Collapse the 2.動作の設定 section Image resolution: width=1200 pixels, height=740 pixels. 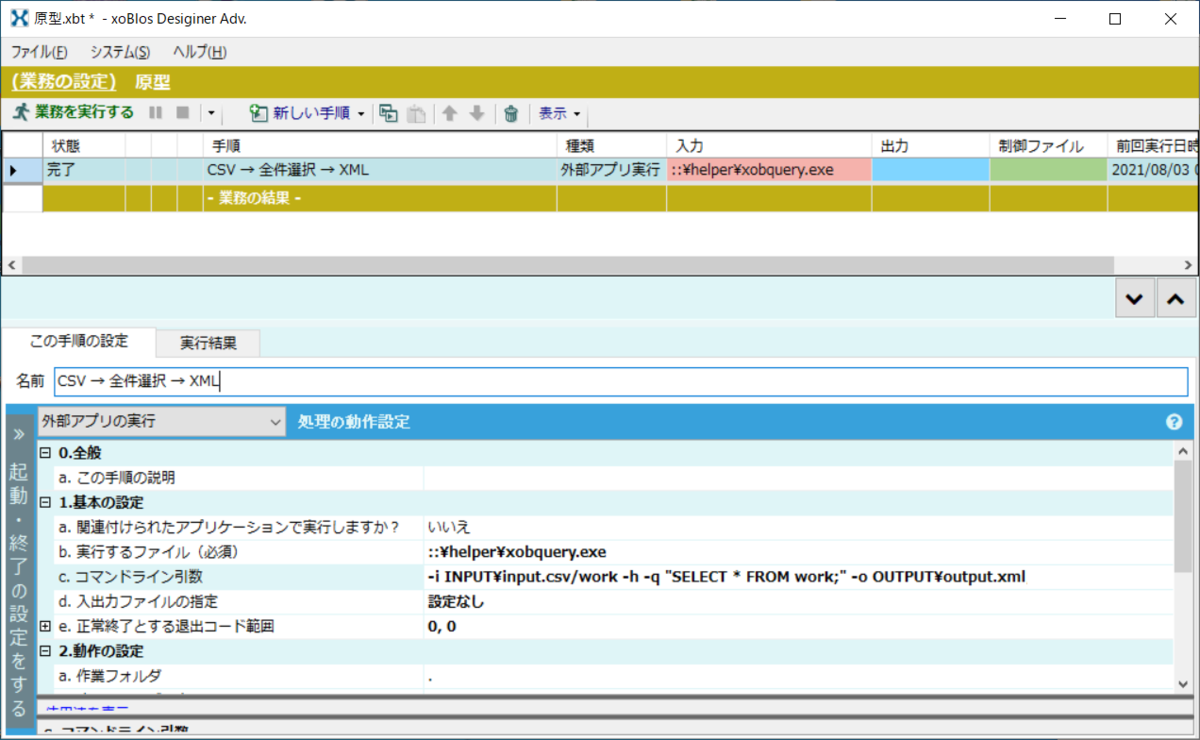tap(45, 651)
